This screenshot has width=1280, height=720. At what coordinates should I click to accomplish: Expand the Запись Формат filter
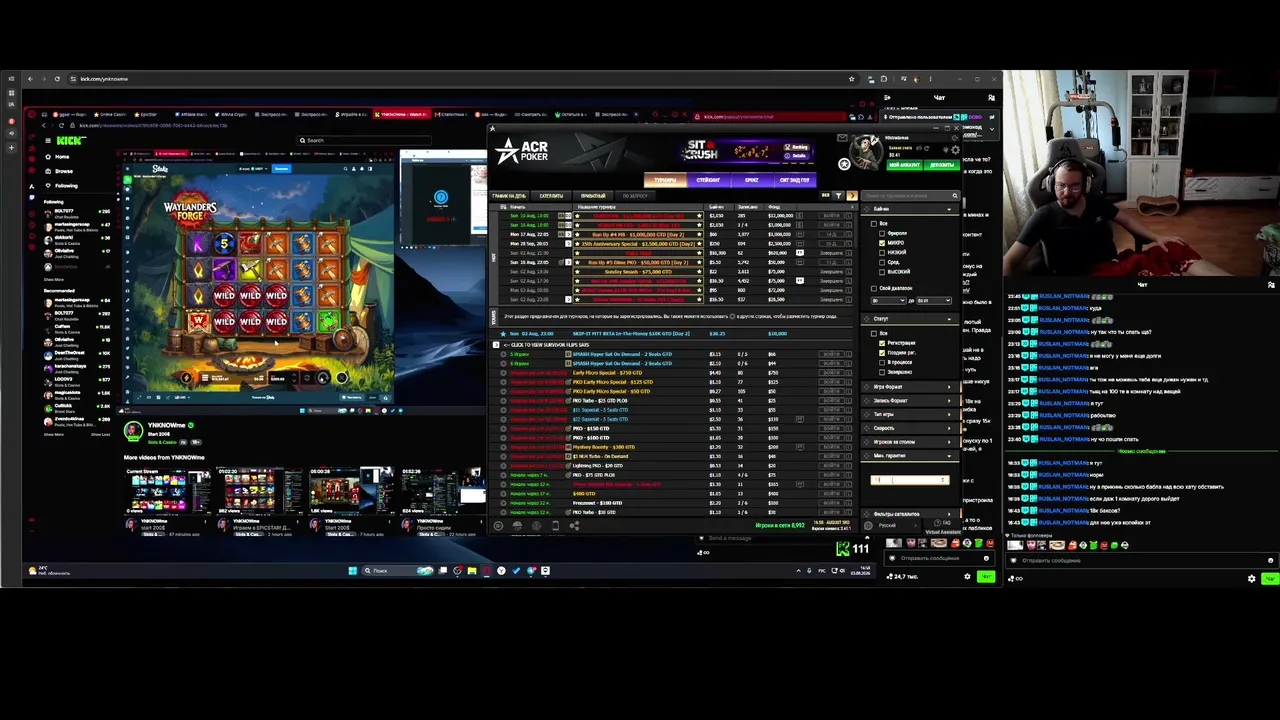[912, 400]
